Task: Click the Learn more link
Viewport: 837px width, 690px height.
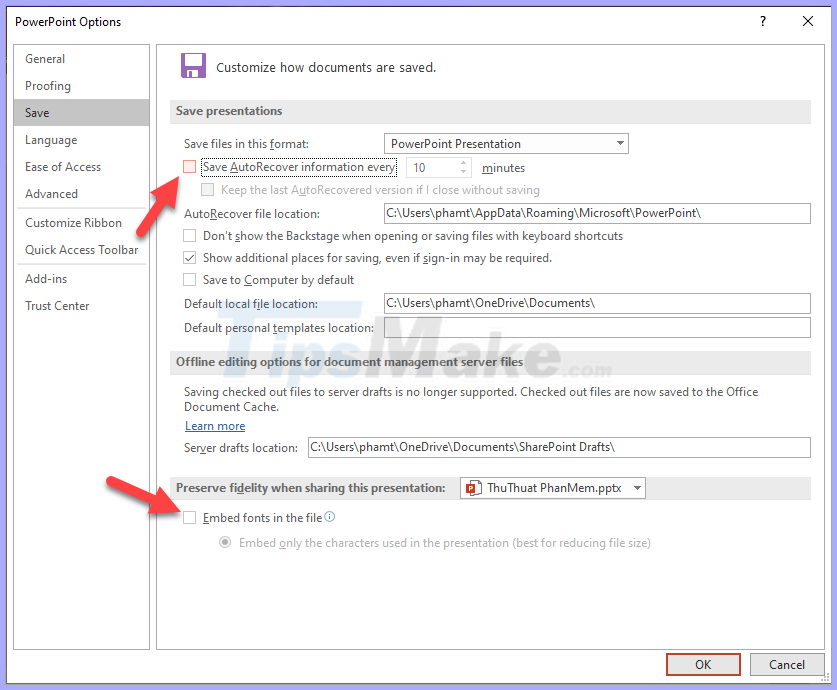Action: [214, 425]
